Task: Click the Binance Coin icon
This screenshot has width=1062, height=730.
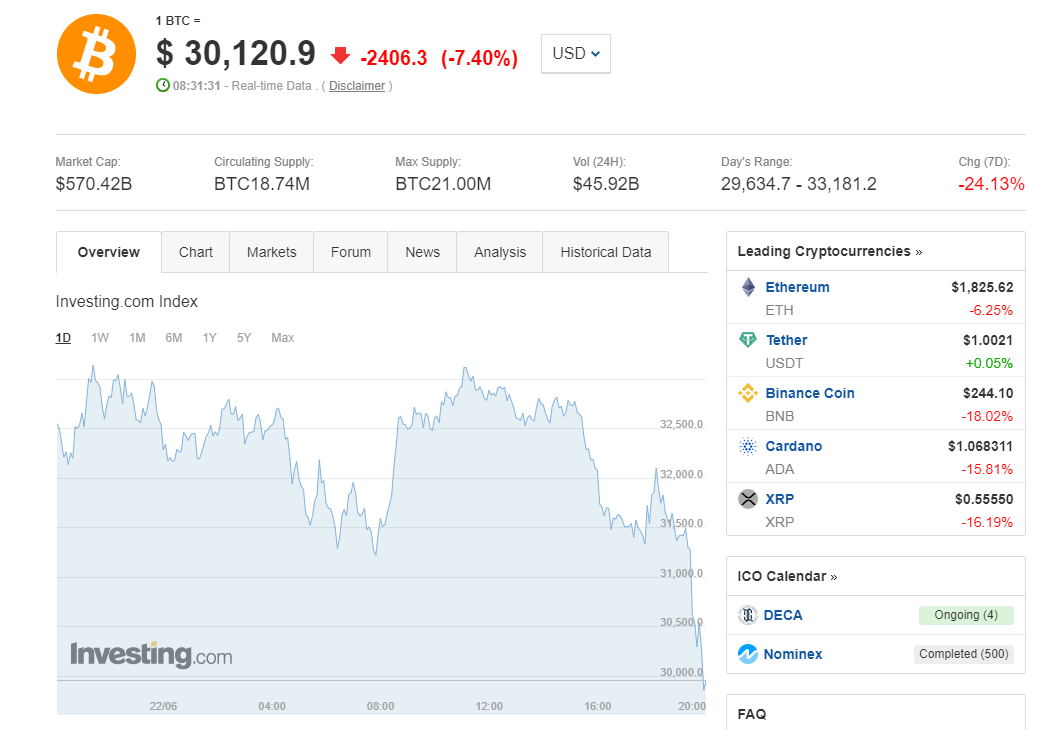Action: 748,393
